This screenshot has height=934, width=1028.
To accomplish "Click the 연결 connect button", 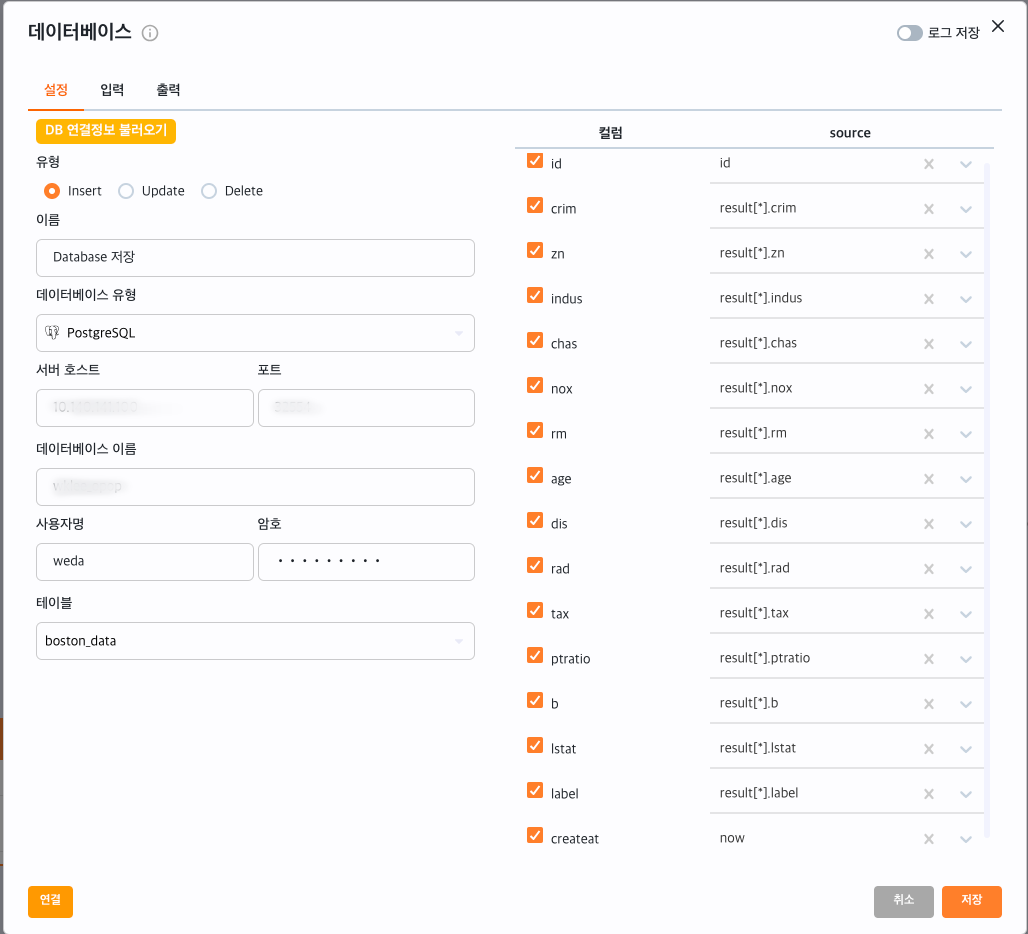I will coord(50,901).
